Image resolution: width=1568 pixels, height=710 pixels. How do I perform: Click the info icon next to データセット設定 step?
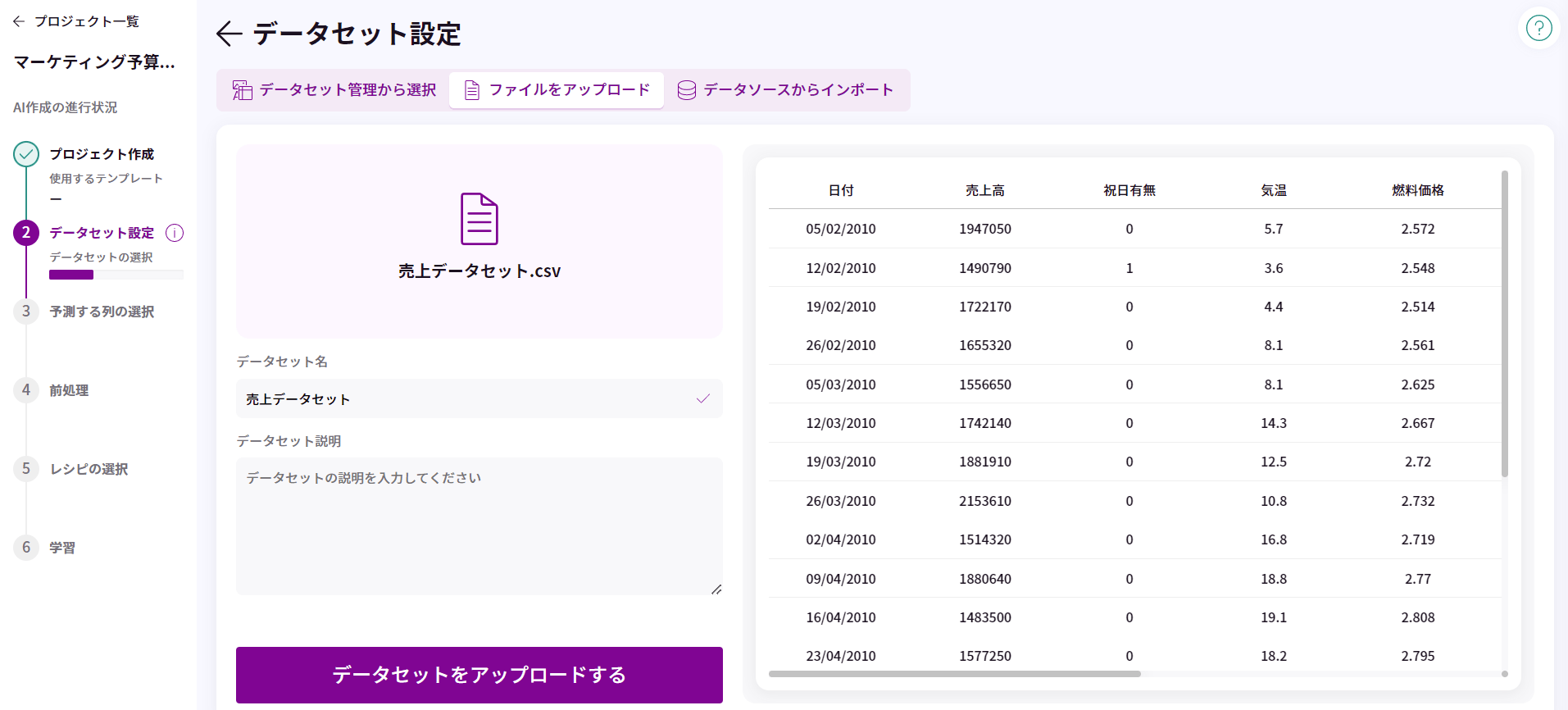(175, 233)
